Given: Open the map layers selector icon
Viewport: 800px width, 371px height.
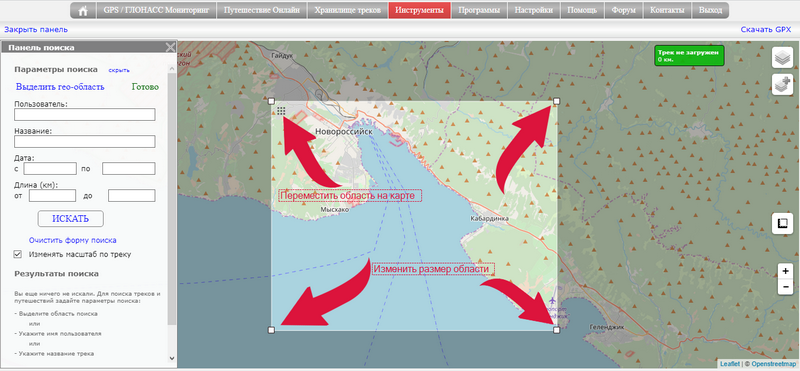Looking at the screenshot, I should (782, 57).
